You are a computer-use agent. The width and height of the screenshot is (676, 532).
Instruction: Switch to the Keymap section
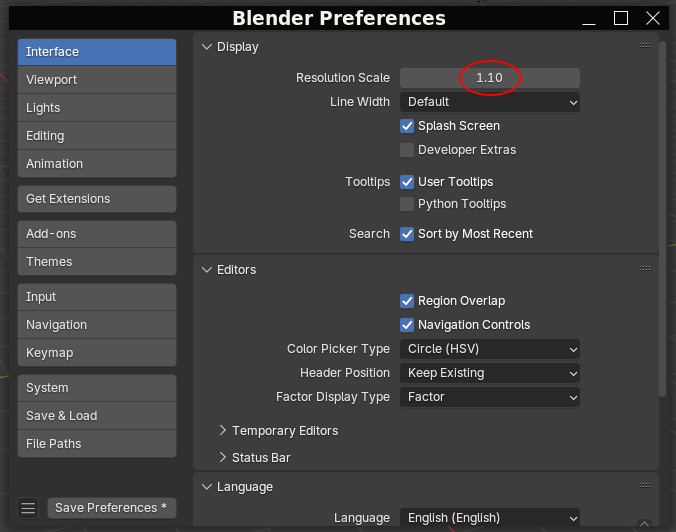[97, 353]
